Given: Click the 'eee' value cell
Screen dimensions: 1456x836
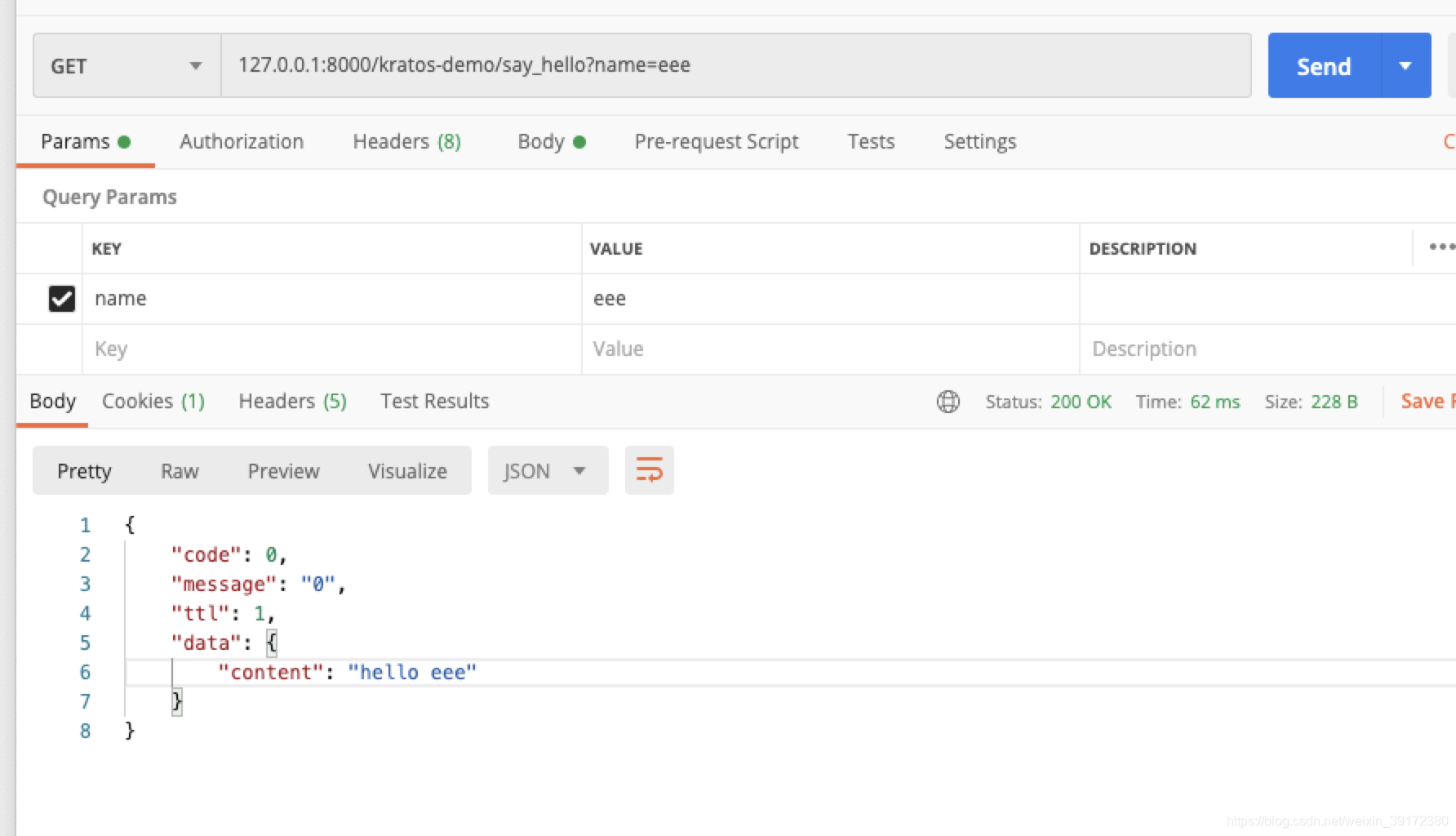Looking at the screenshot, I should click(x=831, y=299).
